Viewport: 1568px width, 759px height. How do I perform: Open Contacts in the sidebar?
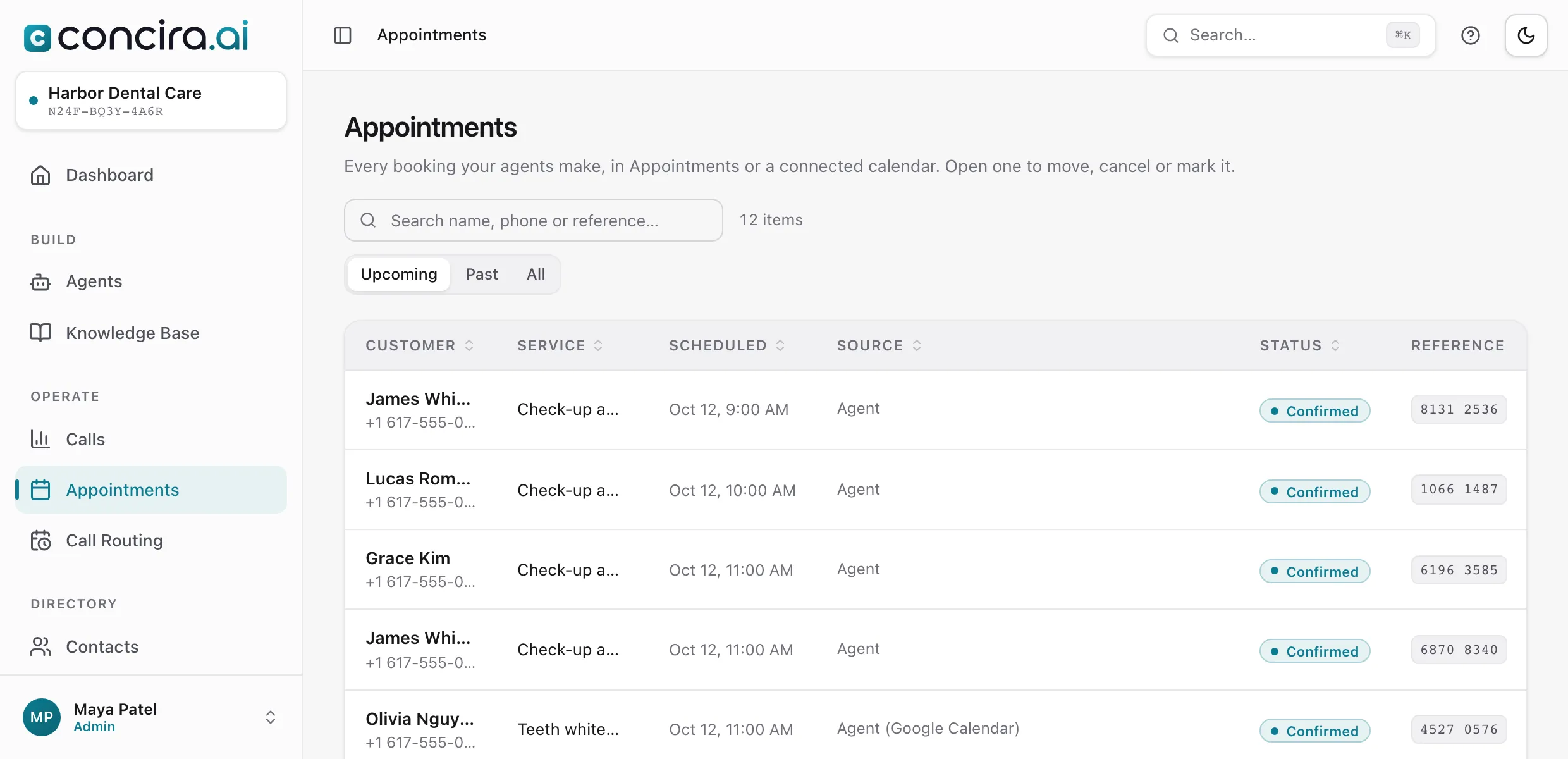[151, 646]
